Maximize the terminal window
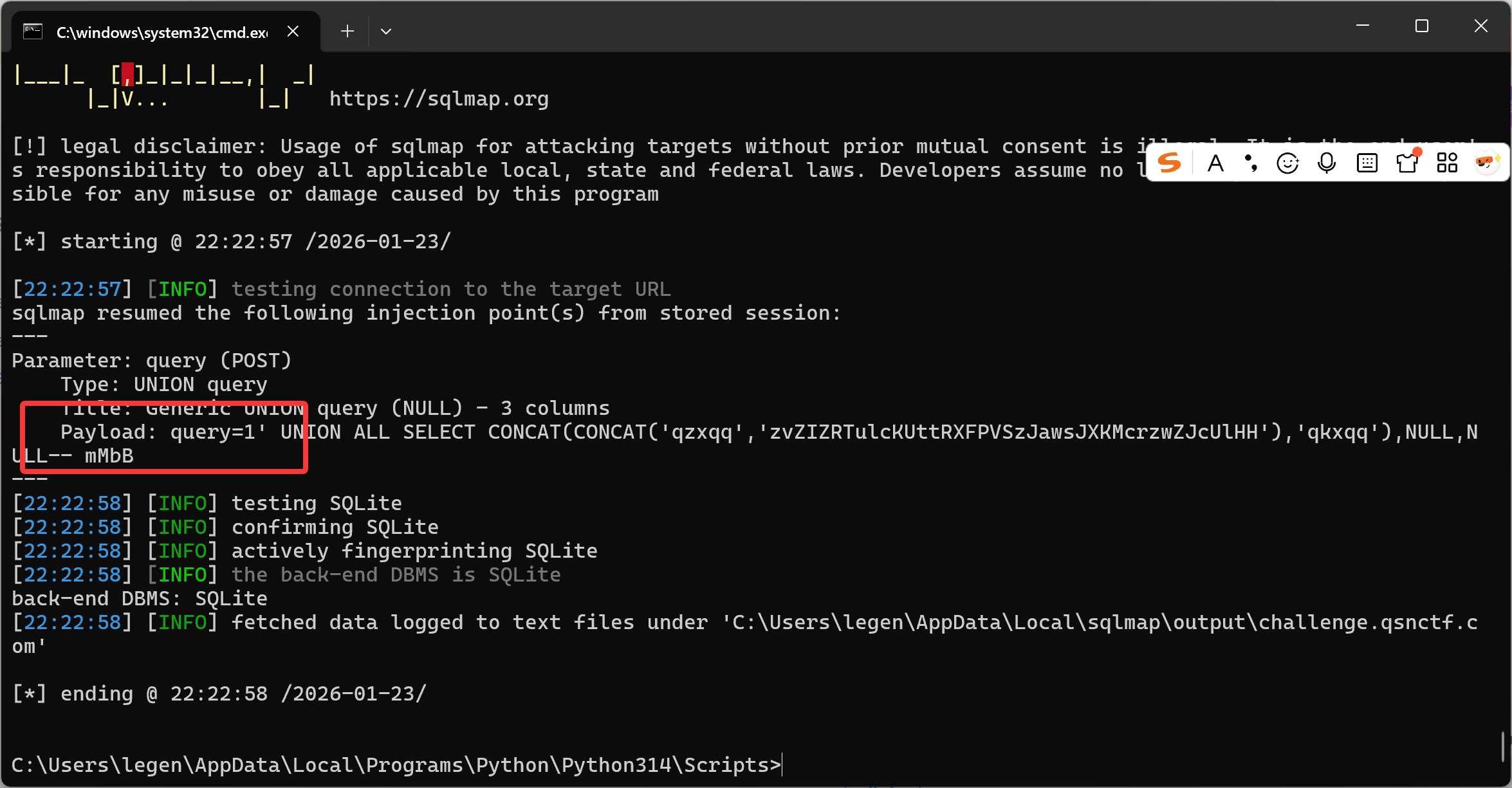This screenshot has height=788, width=1512. (1422, 26)
